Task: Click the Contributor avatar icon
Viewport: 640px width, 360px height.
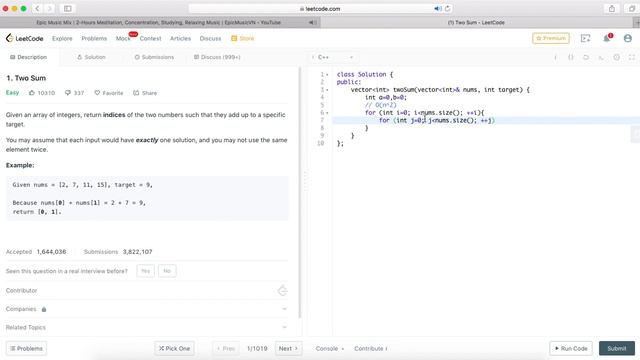Action: [282, 291]
